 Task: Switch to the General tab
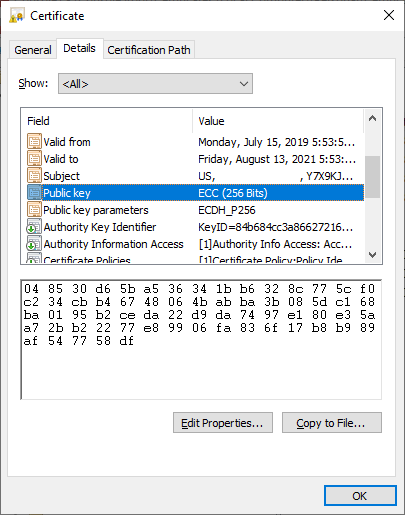point(33,50)
